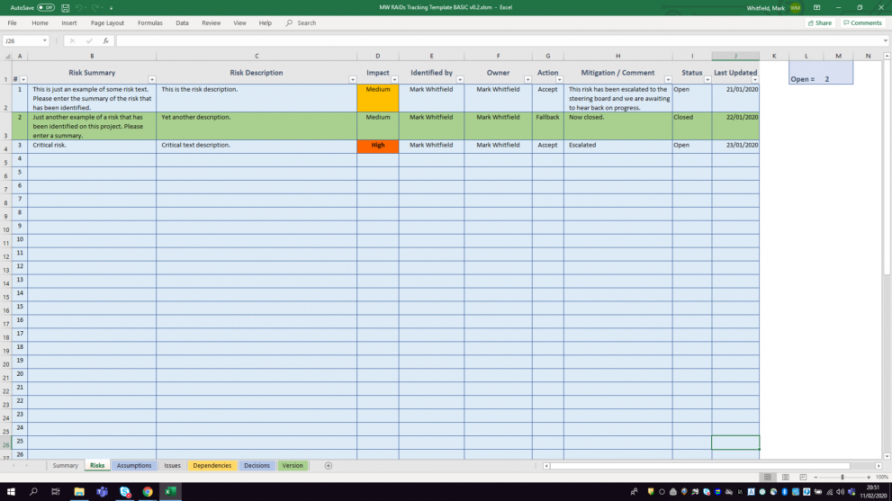Open the Status filter dropdown
Viewport: 892px width, 501px height.
point(707,80)
